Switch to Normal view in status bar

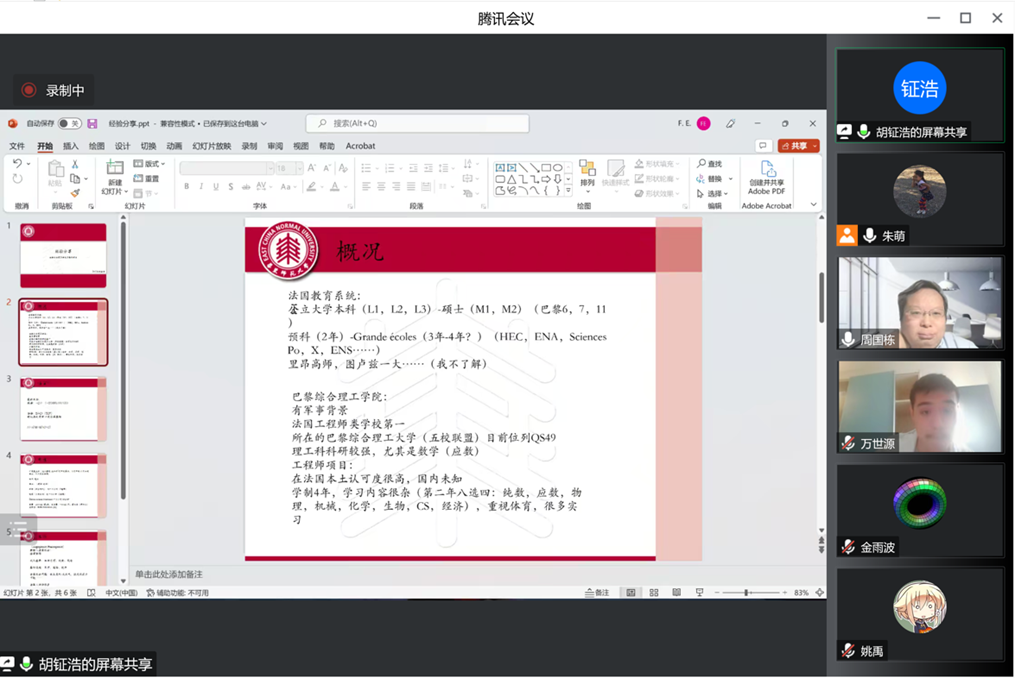pos(631,593)
